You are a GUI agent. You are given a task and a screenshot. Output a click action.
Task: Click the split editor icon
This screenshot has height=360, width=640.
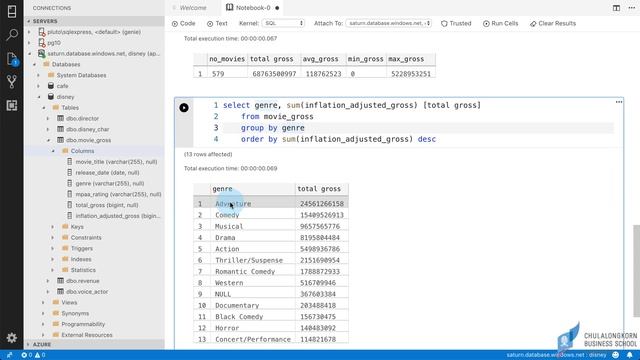616,8
